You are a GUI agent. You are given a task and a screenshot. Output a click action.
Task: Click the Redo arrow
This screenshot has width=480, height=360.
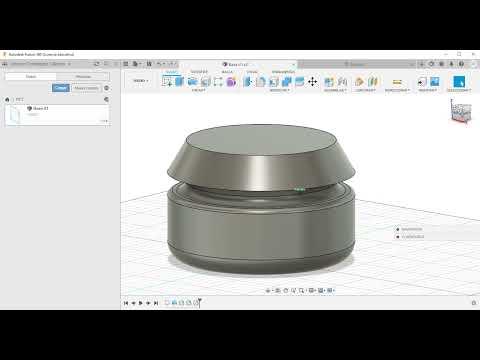click(171, 64)
